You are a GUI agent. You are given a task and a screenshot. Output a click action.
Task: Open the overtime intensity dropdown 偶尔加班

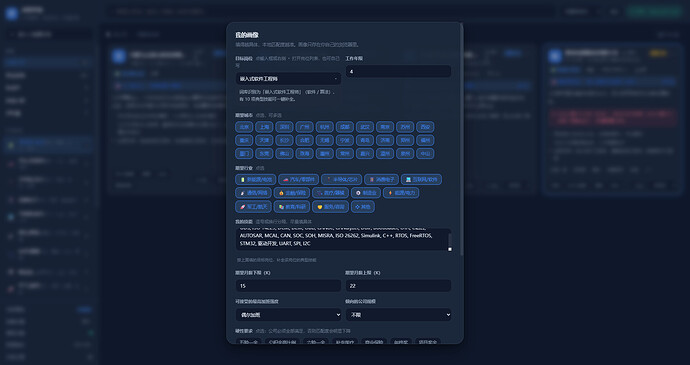tap(288, 315)
